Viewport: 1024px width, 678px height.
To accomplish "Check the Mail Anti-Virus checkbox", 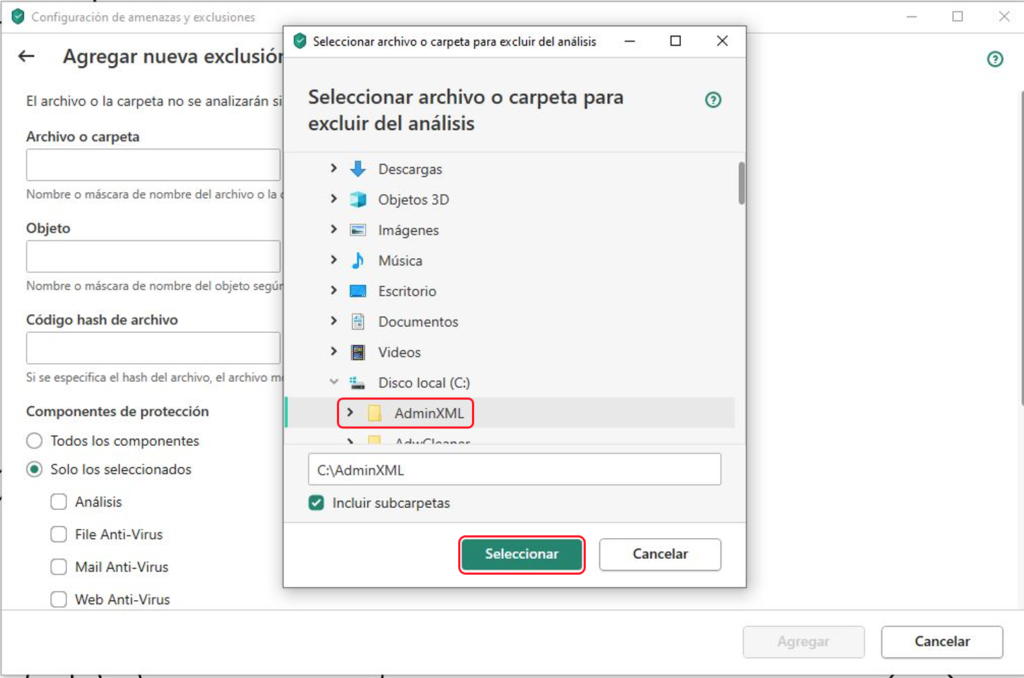I will coord(59,567).
